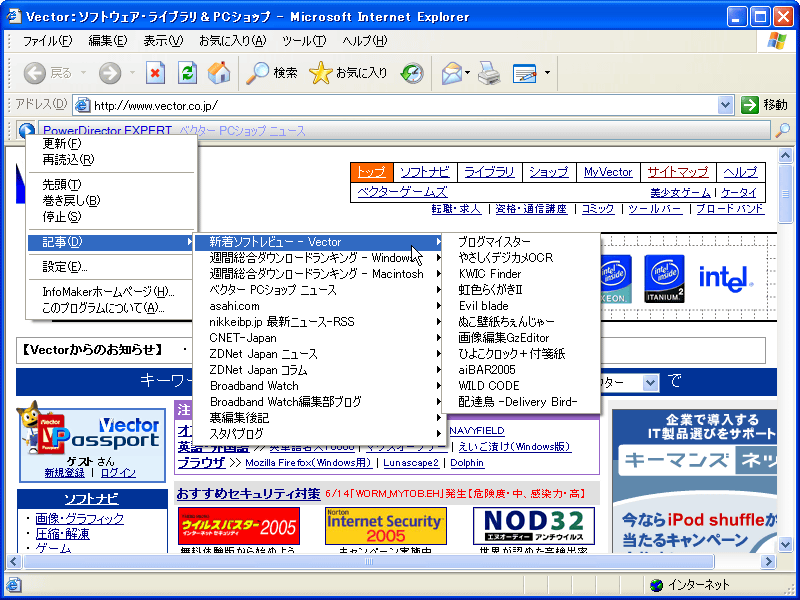Open Favorites (お気に入り) star button

click(x=348, y=73)
